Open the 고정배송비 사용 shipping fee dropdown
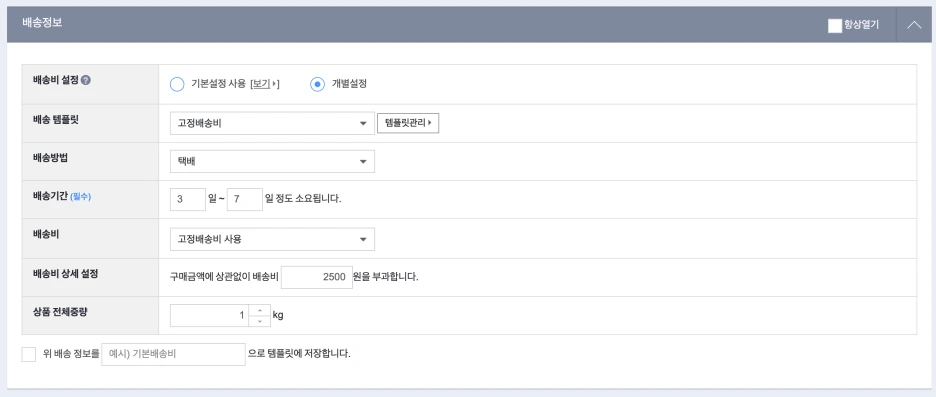The image size is (936, 397). tap(272, 239)
